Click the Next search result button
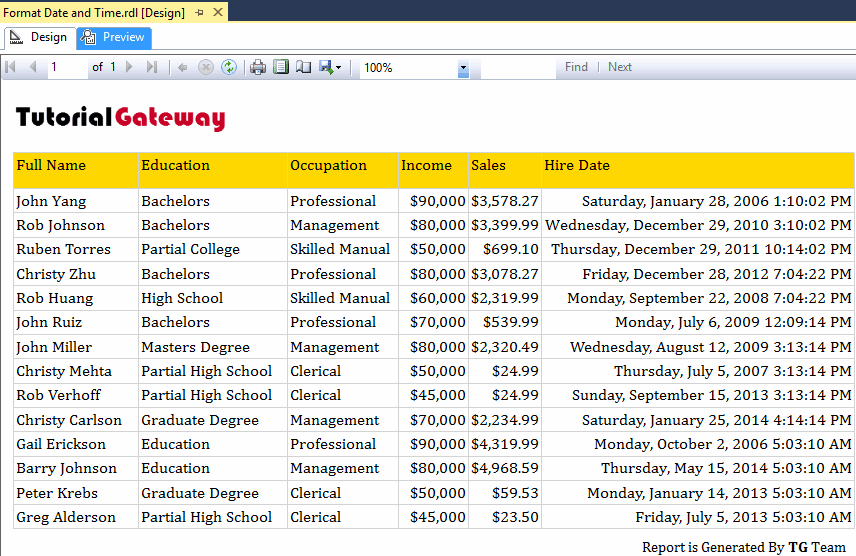Viewport: 856px width, 556px height. coord(620,67)
